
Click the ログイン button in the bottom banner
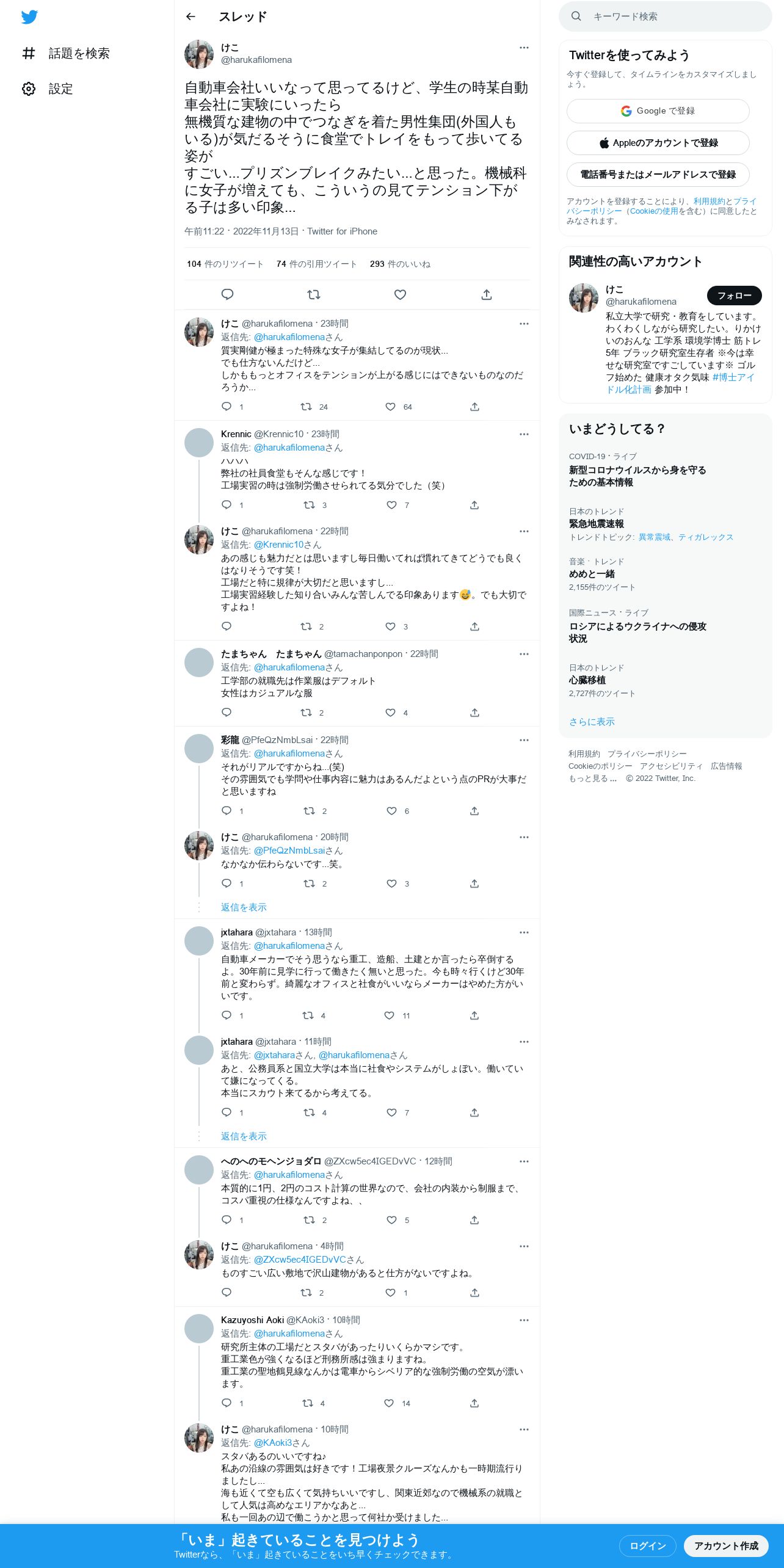pyautogui.click(x=647, y=1546)
